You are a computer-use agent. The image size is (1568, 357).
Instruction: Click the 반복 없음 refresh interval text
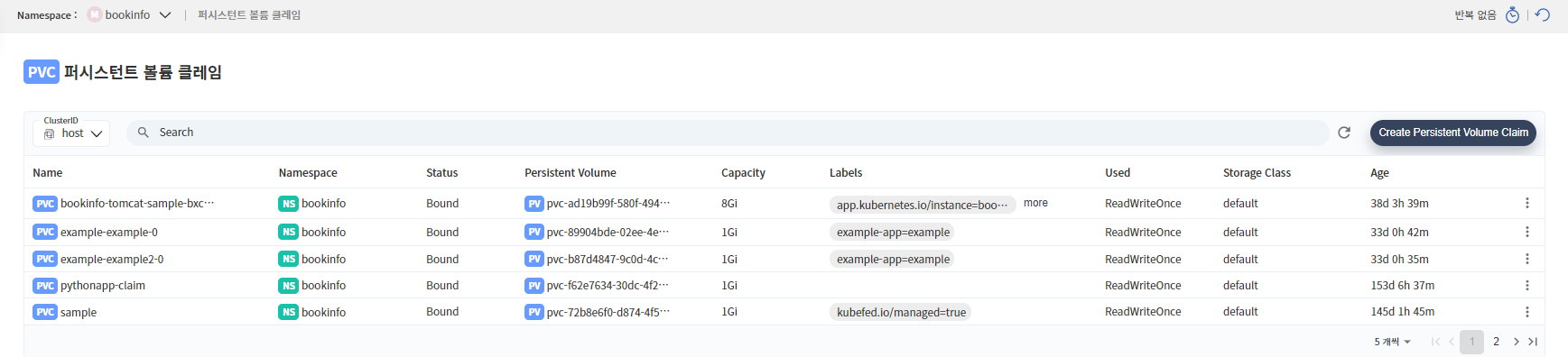[x=1475, y=15]
